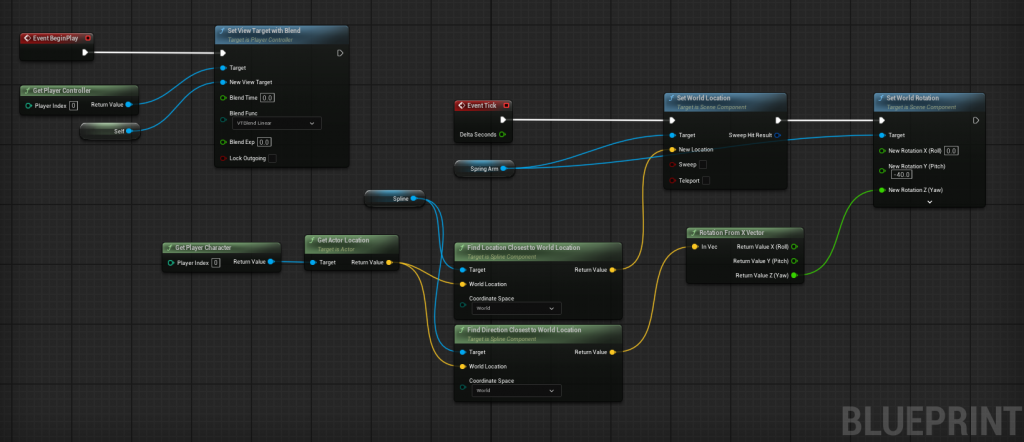Click the Spring Arm variable output pin
The width and height of the screenshot is (1024, 442).
coord(503,169)
